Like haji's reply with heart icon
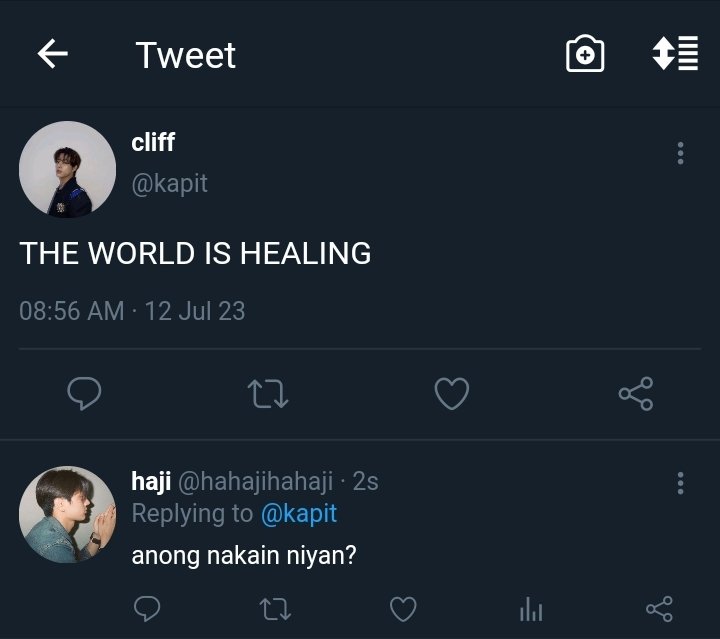The height and width of the screenshot is (639, 720). [x=403, y=609]
